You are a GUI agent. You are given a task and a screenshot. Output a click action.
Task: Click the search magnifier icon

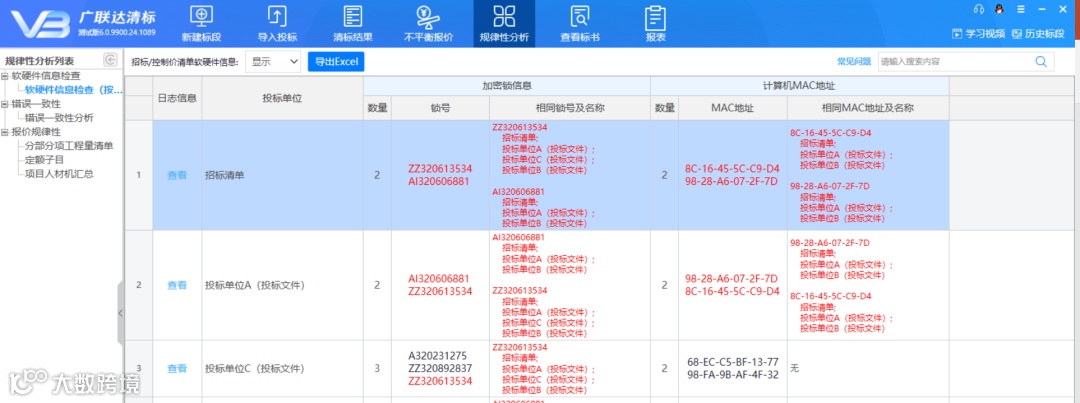click(x=1040, y=61)
